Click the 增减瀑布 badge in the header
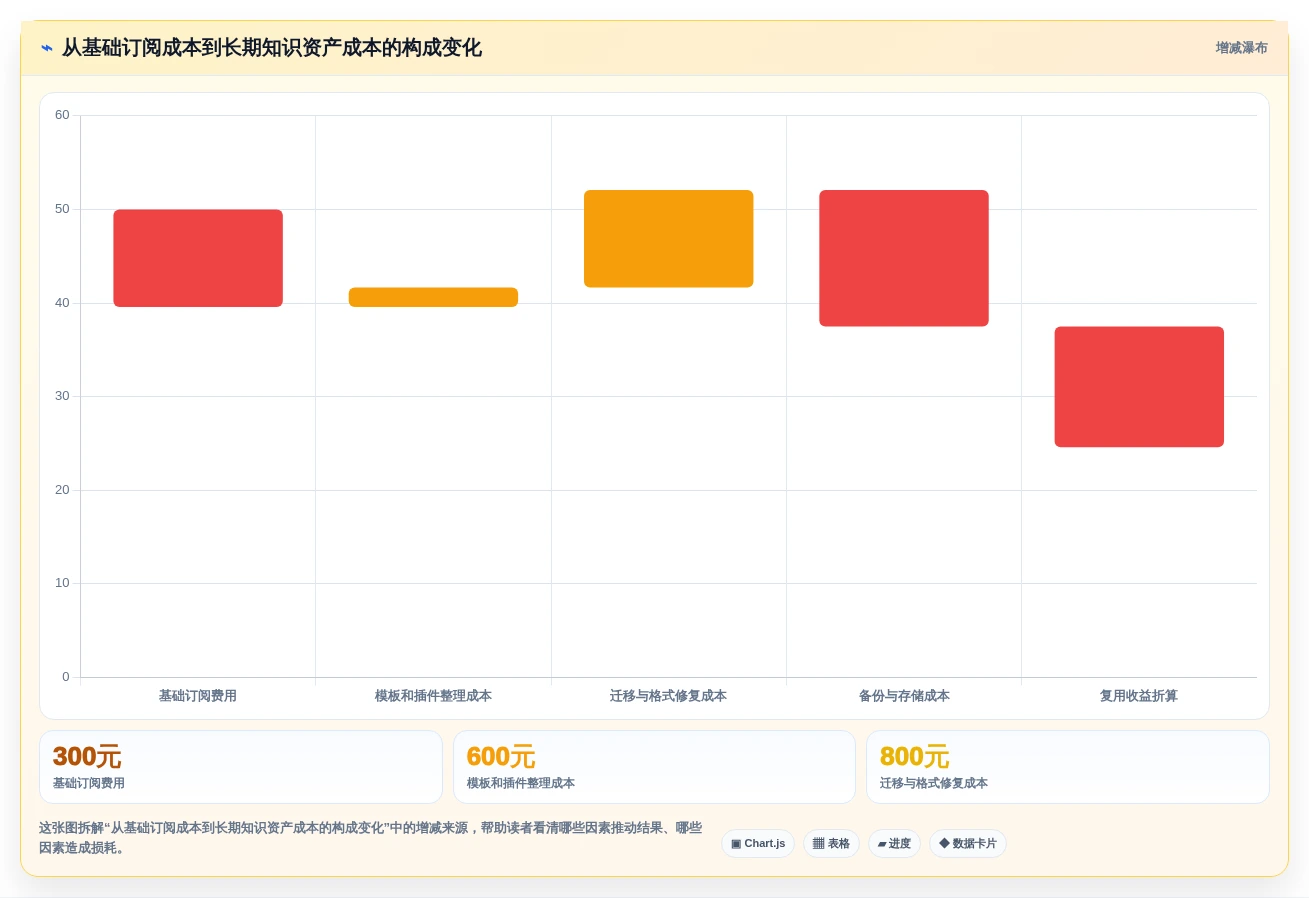The image size is (1309, 898). click(1241, 48)
